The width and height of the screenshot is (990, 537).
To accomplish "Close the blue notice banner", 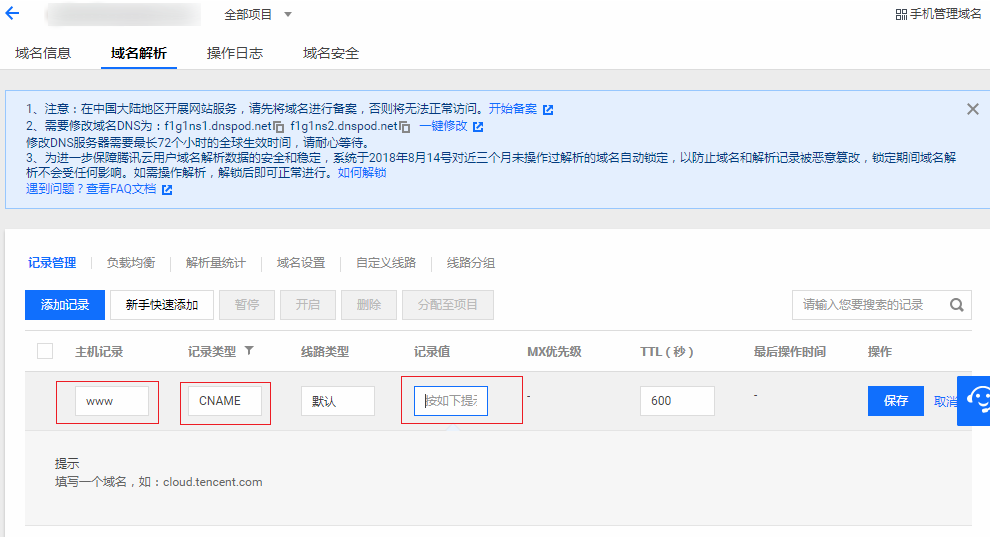I will tap(972, 109).
